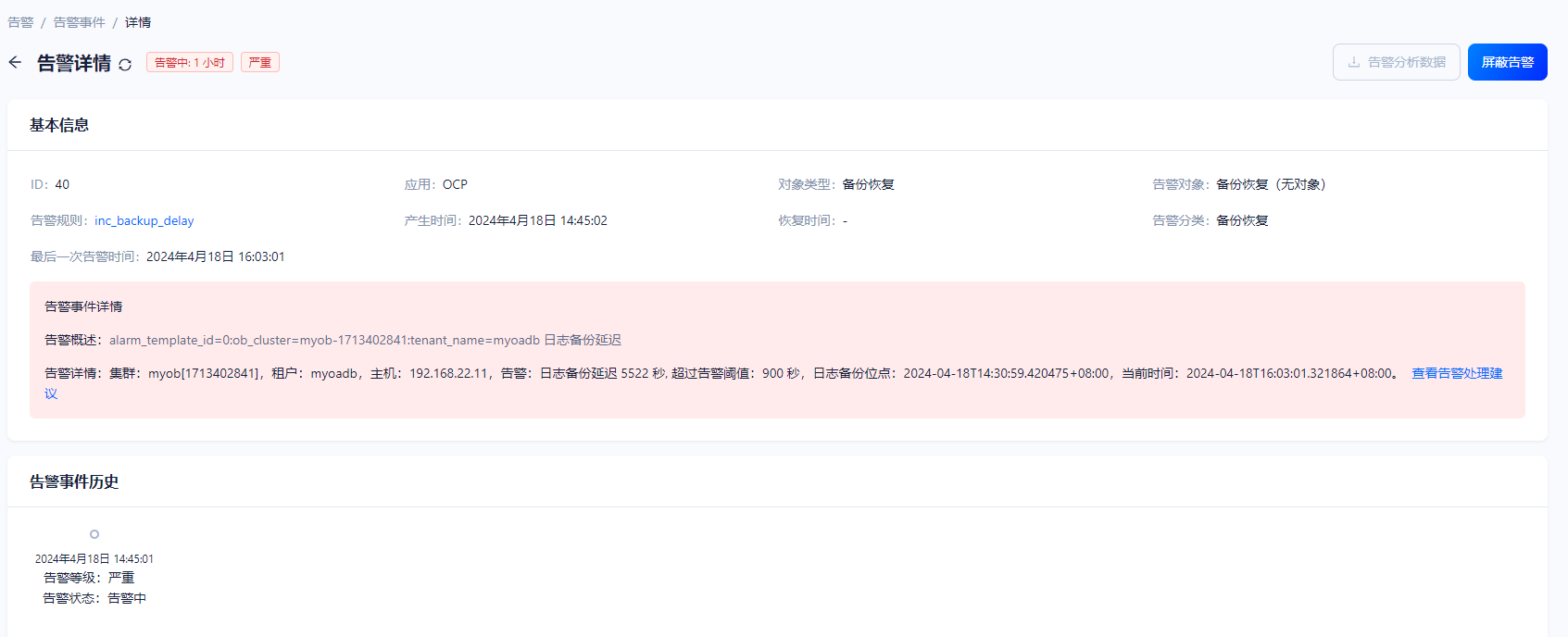Click the timeline dot in alarm history
Screen dimensions: 1568x637
(94, 534)
